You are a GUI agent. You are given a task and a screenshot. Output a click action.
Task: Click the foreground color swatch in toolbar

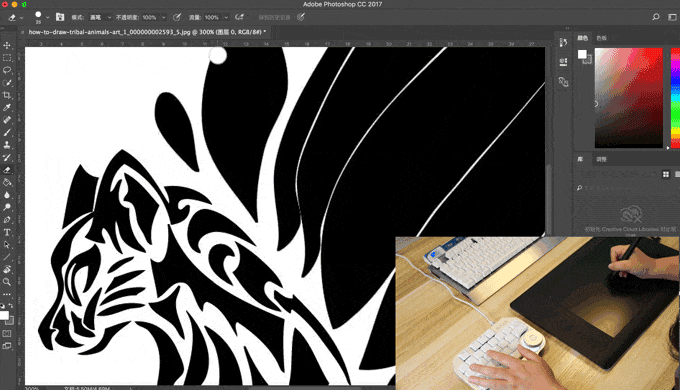(4, 315)
